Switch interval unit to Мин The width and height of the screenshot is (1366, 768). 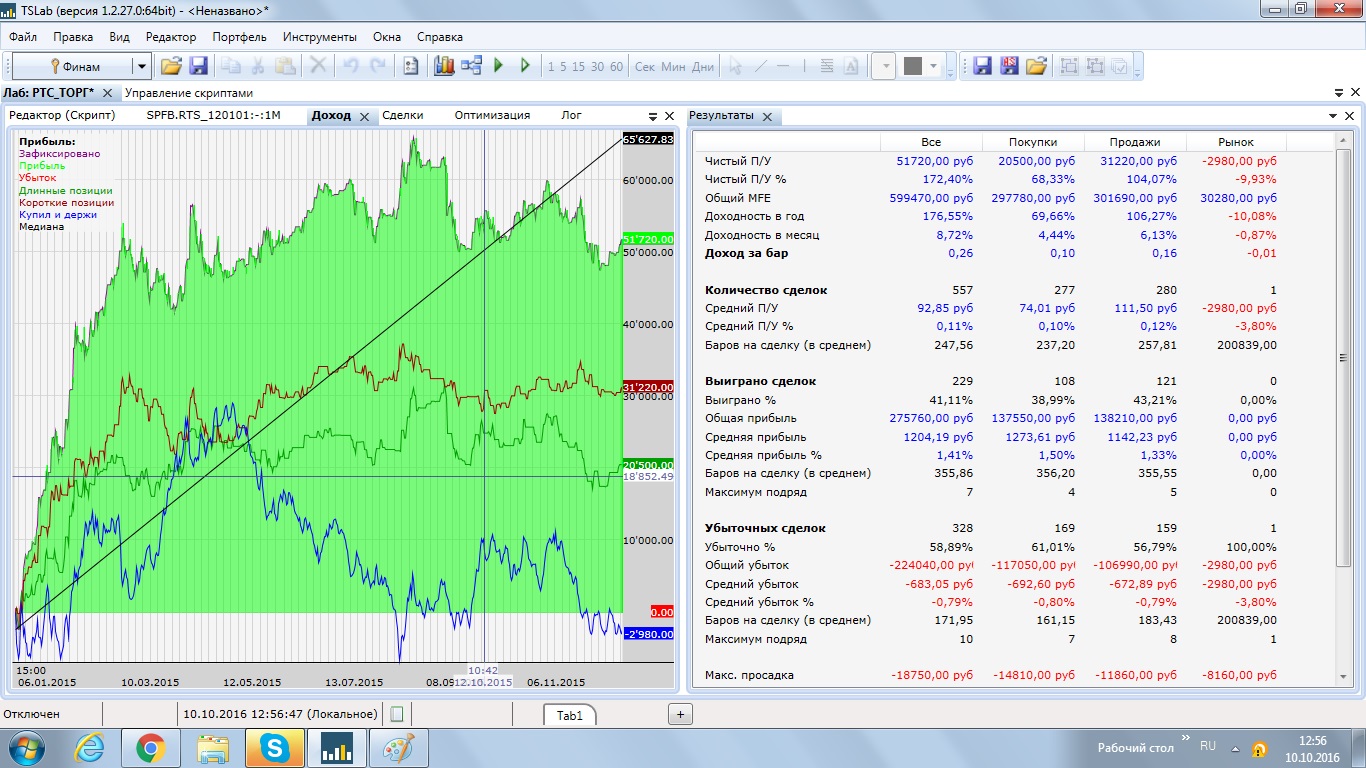tap(674, 67)
